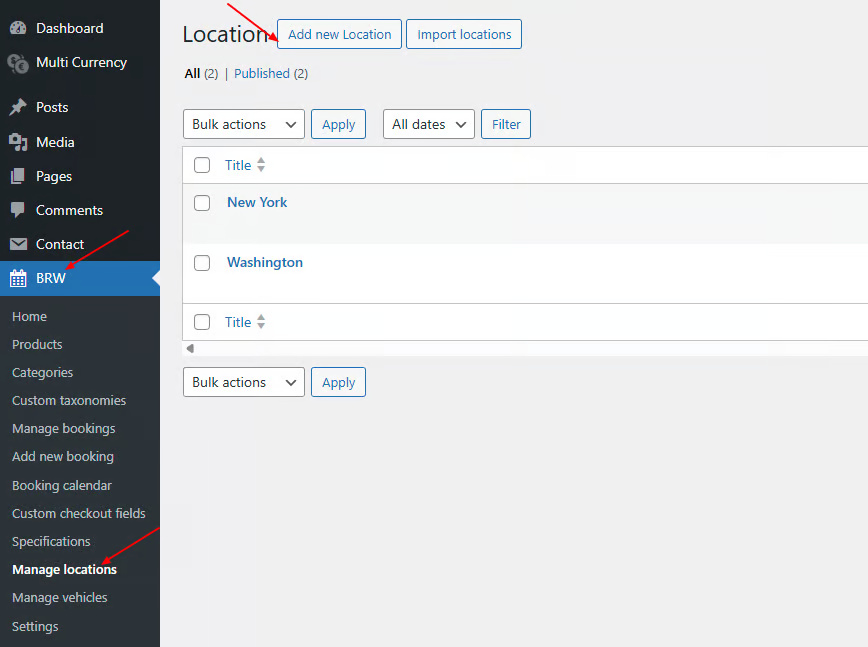
Task: Open the top Bulk actions dropdown
Action: coord(243,124)
